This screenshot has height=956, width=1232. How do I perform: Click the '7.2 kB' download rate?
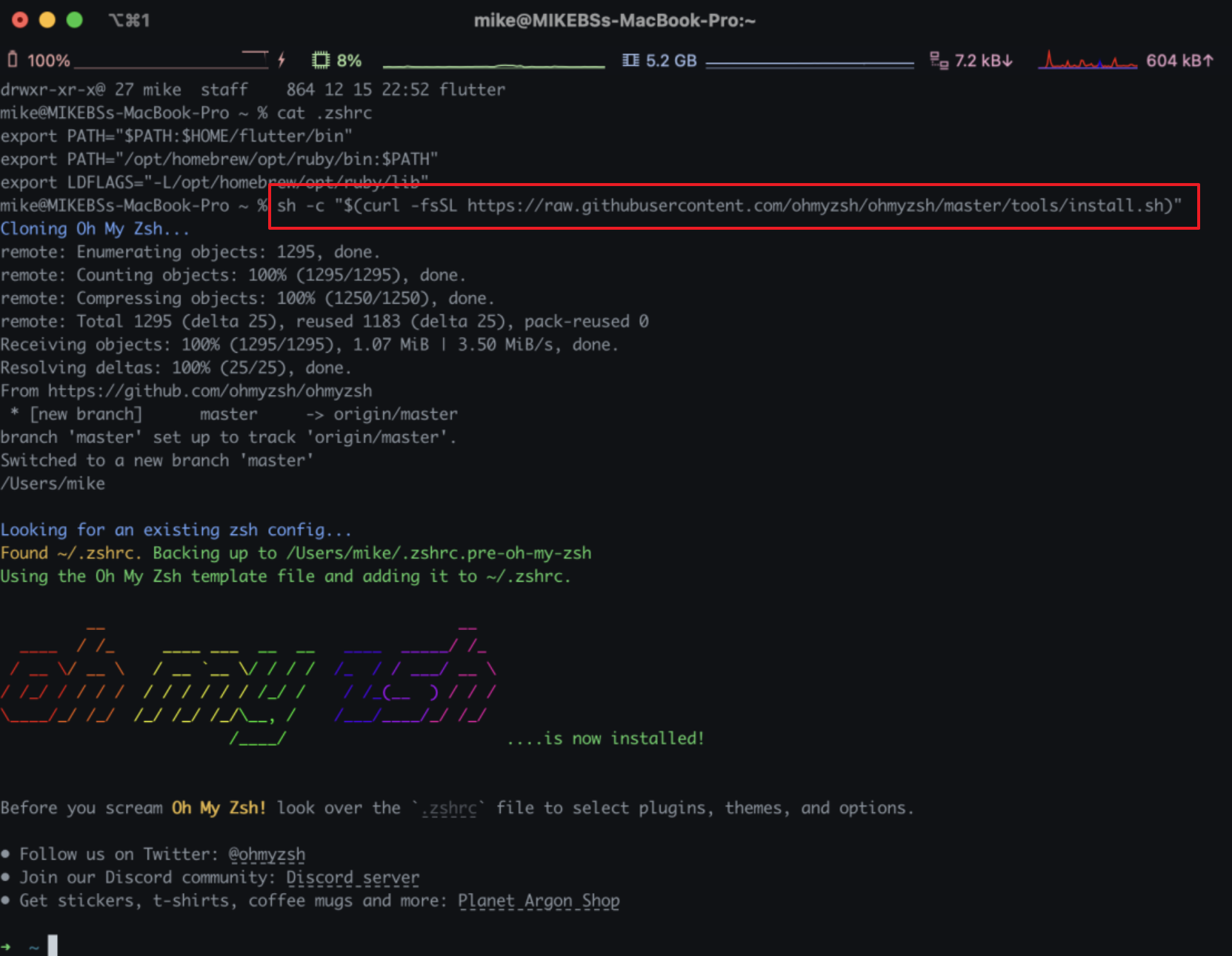(983, 61)
